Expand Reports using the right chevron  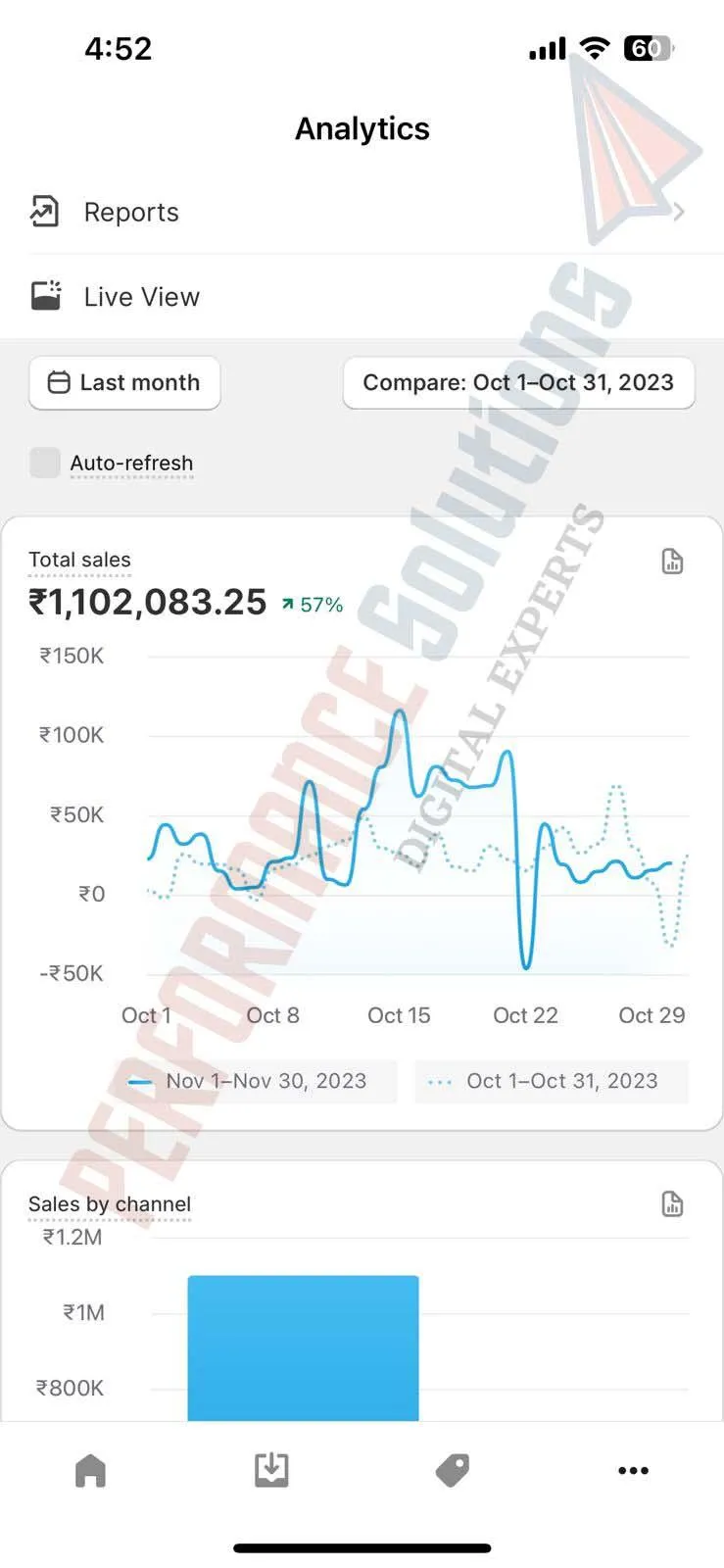point(679,212)
